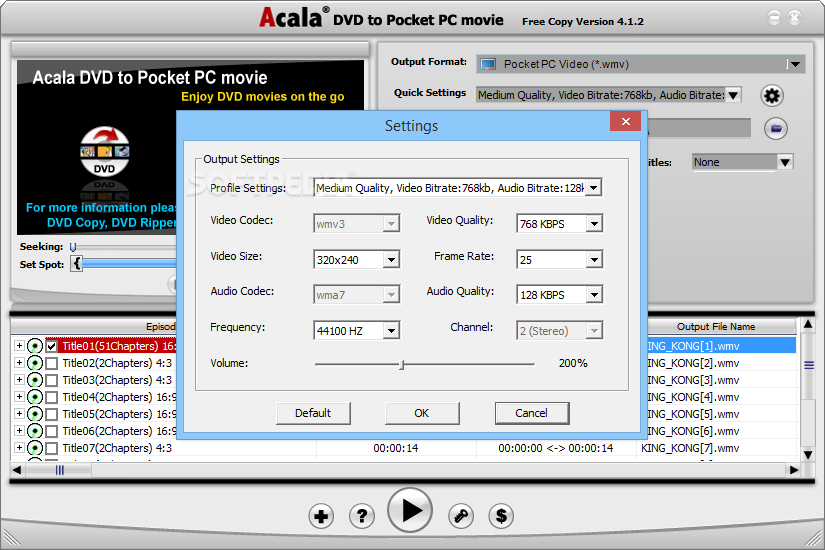Click the Channel 2 (Stereo) combo box
The image size is (825, 550).
click(559, 331)
